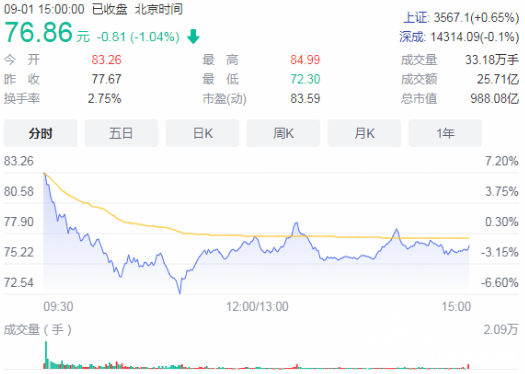This screenshot has height=374, width=525.
Task: Click the green down-arrow price indicator
Action: [x=193, y=36]
